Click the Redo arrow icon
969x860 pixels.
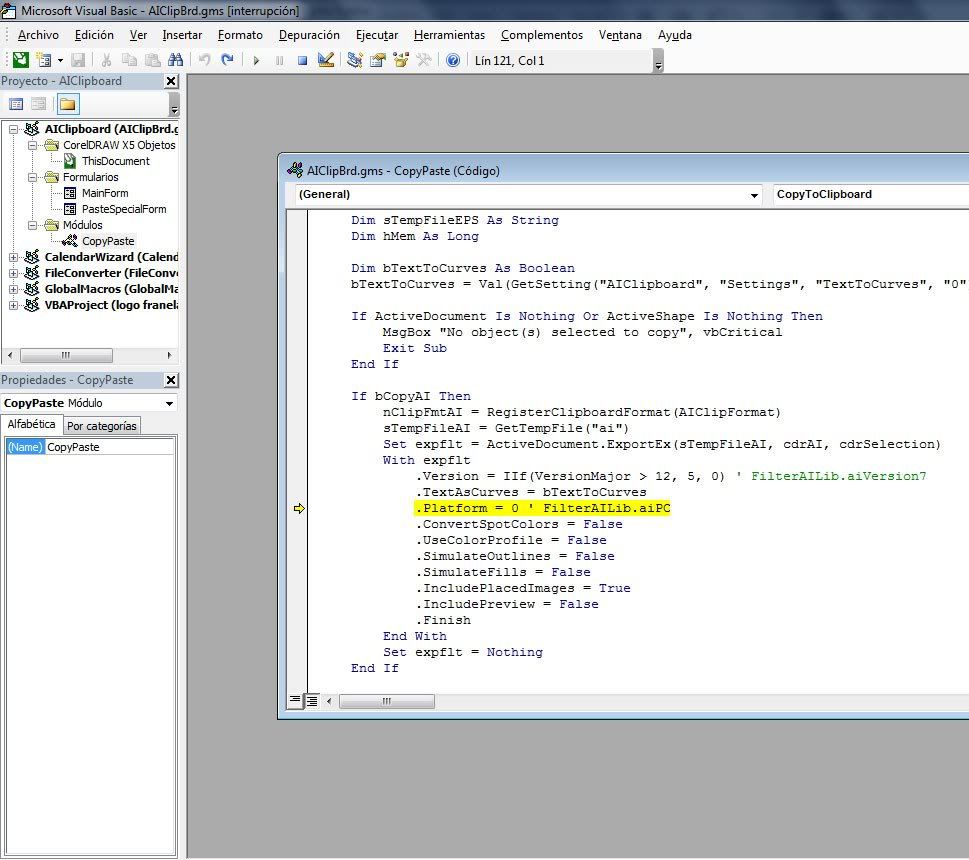[227, 60]
